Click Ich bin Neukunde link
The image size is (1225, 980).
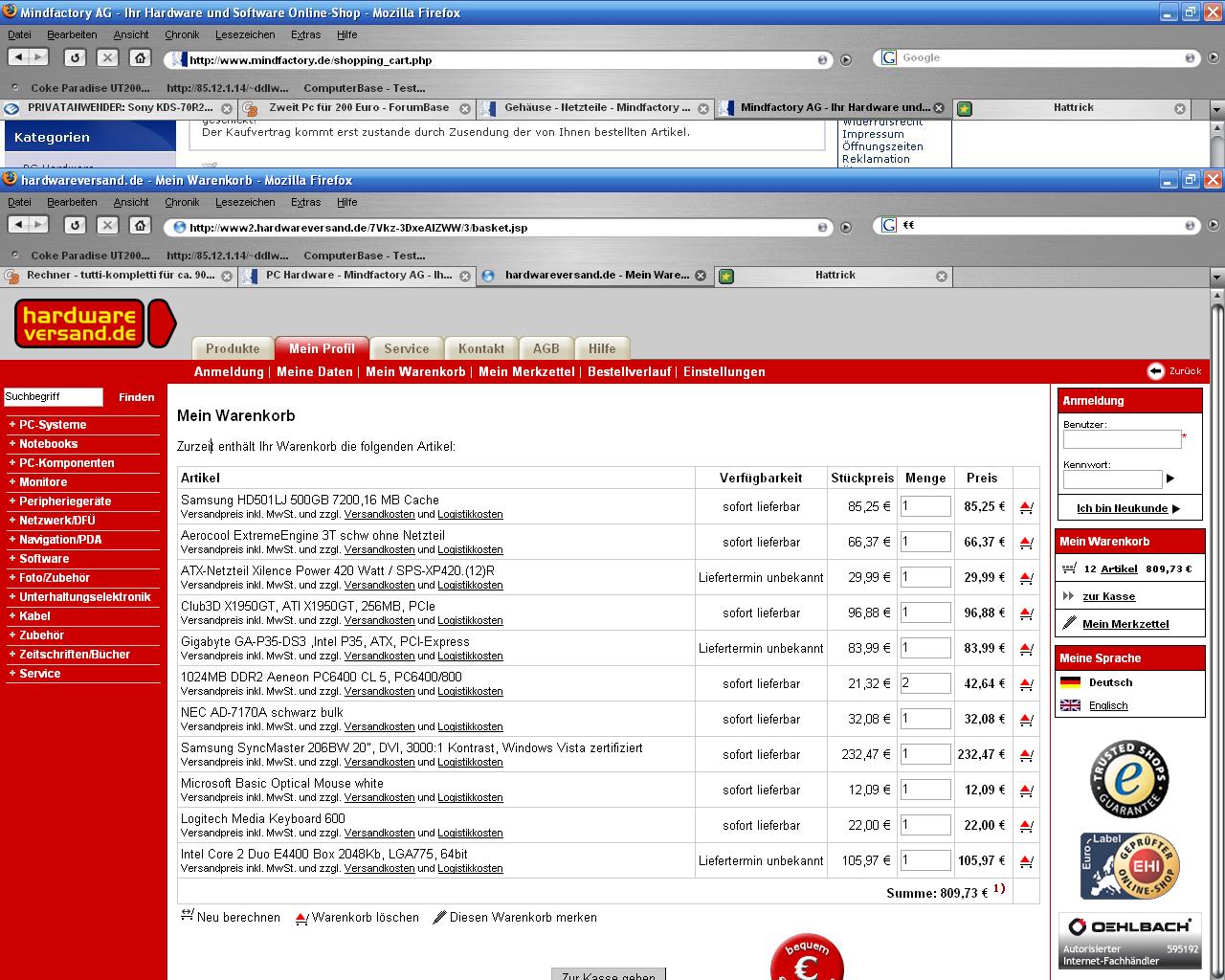1123,508
